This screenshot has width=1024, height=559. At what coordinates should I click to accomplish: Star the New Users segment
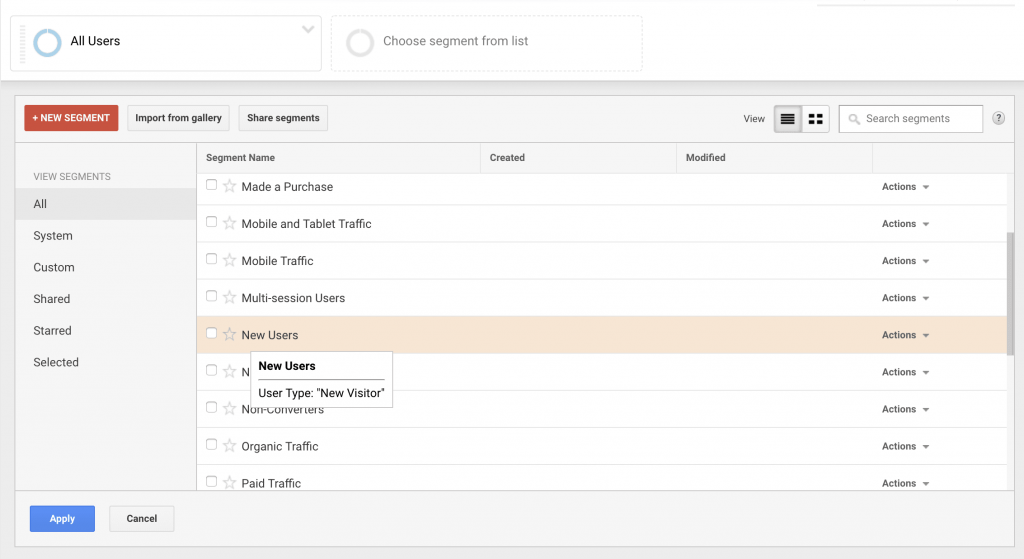229,334
